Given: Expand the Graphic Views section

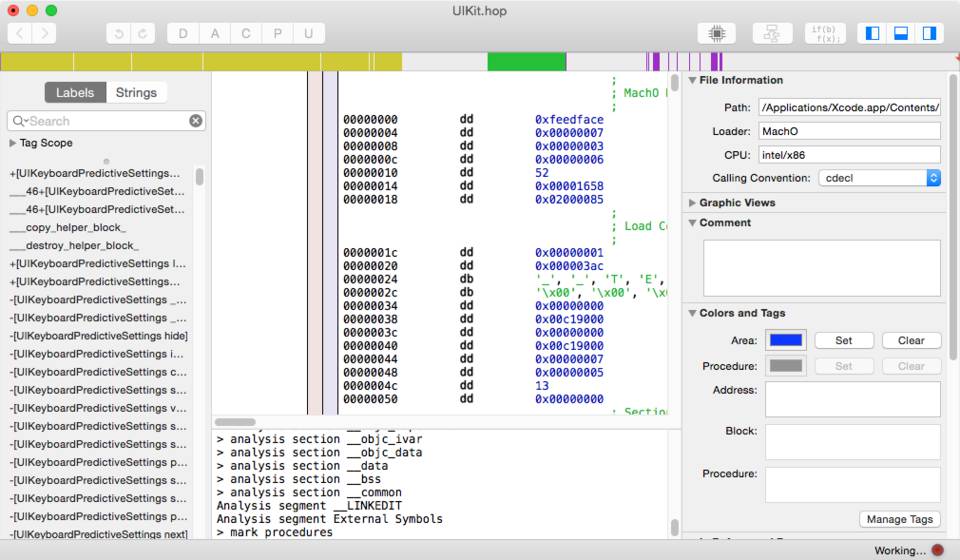Looking at the screenshot, I should click(x=692, y=203).
